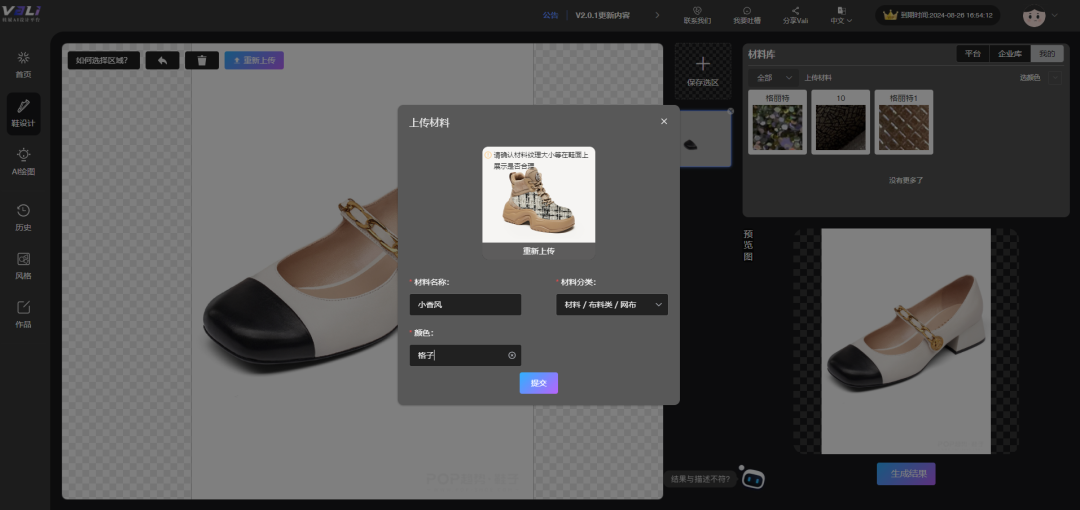
Task: Switch to the 企业库 tab
Action: click(x=1010, y=54)
